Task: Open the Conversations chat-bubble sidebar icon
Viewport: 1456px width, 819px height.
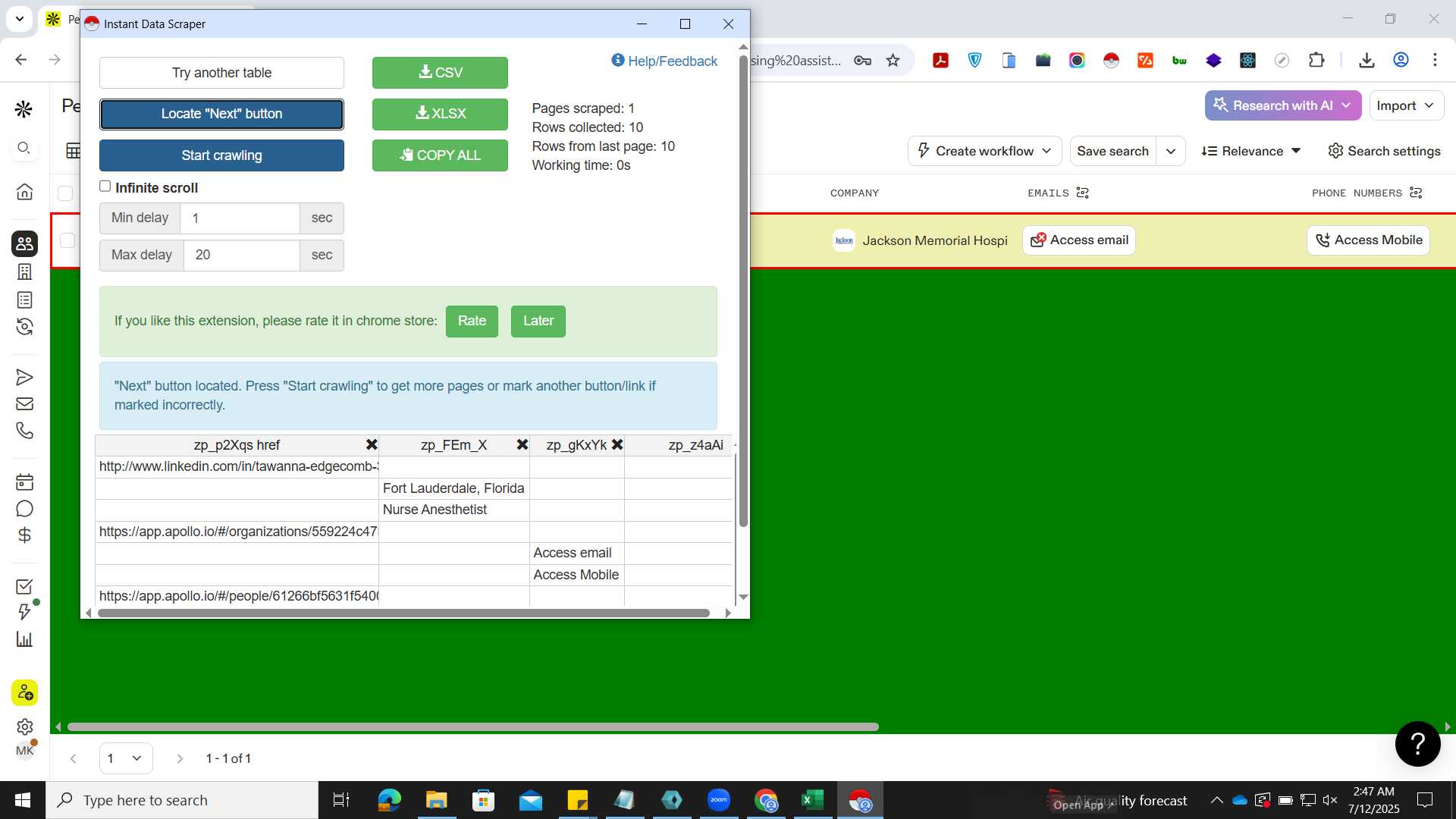Action: tap(24, 509)
